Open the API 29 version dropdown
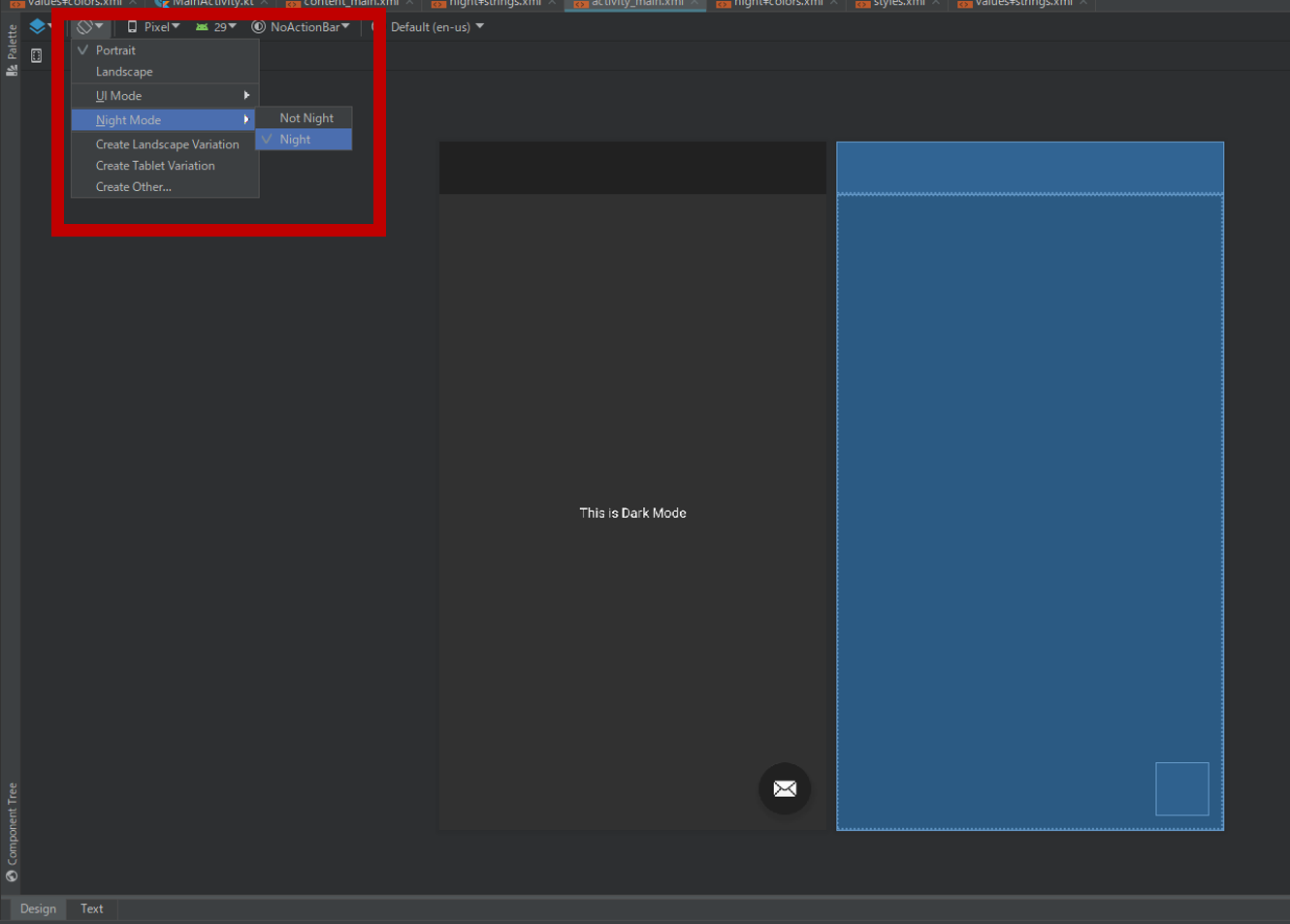Screen dimensions: 1290x924 216,27
